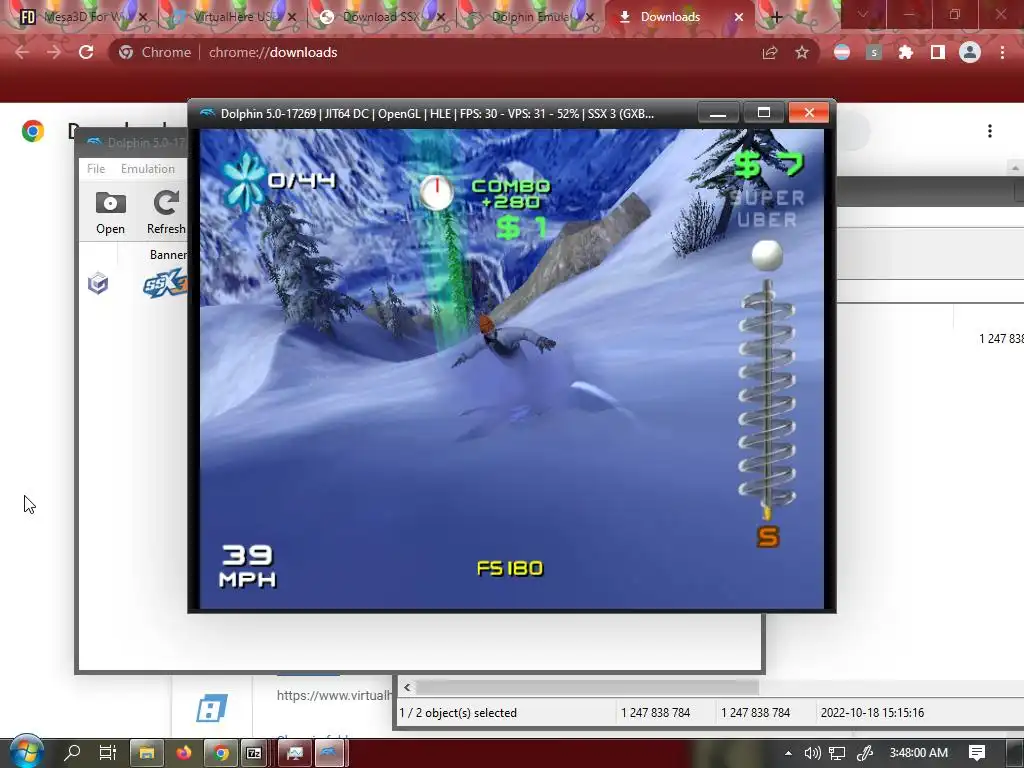Click the striped flag extension icon
Image resolution: width=1024 pixels, height=768 pixels.
point(842,53)
